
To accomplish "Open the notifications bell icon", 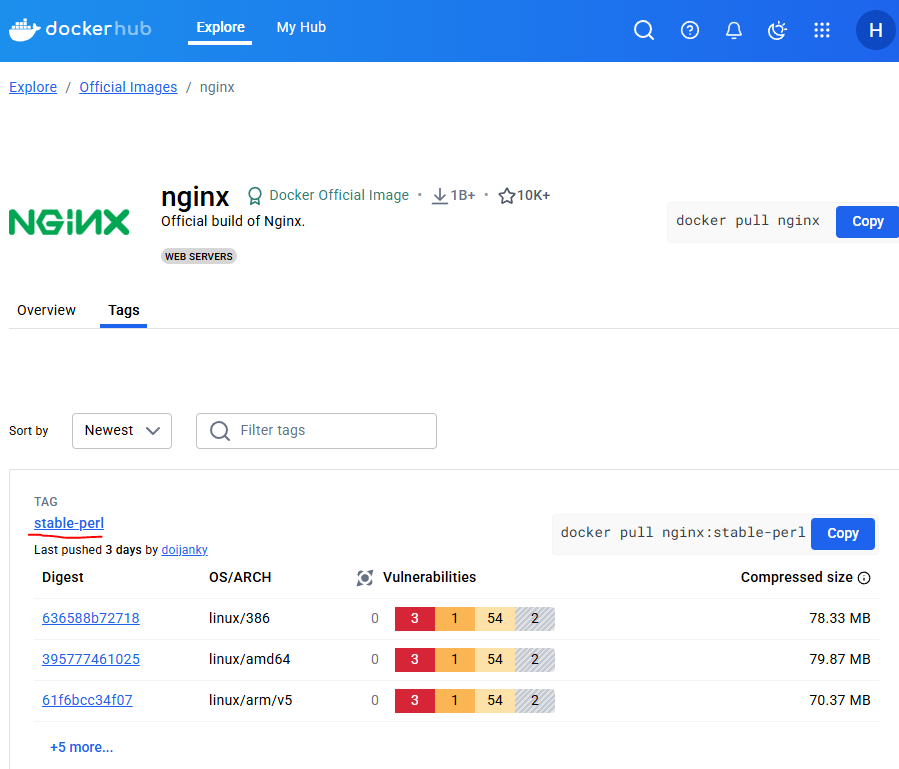I will (734, 30).
